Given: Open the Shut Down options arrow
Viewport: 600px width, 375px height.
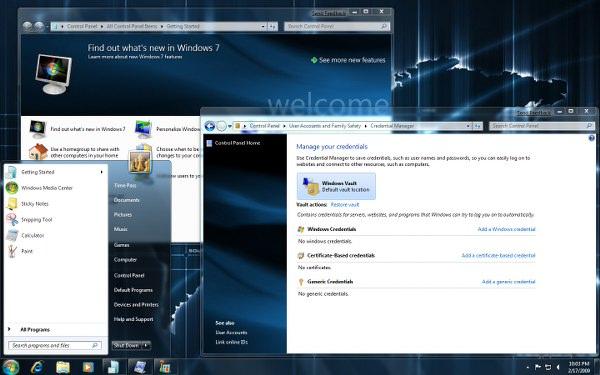Looking at the screenshot, I should click(x=146, y=345).
